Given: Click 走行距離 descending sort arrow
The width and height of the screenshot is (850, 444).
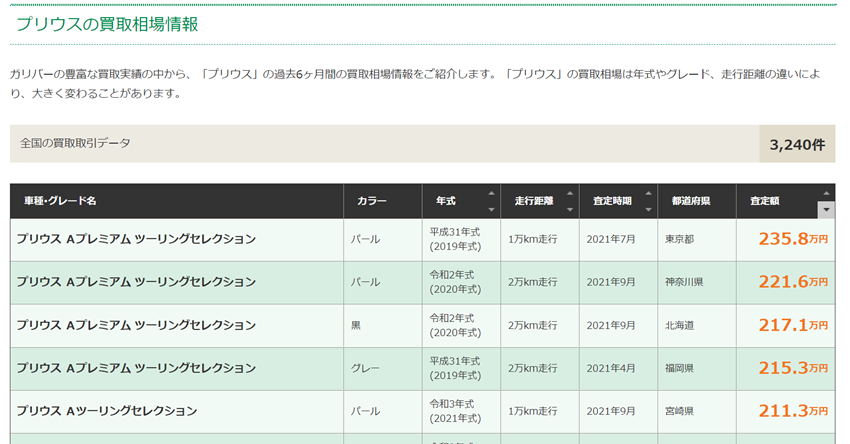Looking at the screenshot, I should coord(570,209).
